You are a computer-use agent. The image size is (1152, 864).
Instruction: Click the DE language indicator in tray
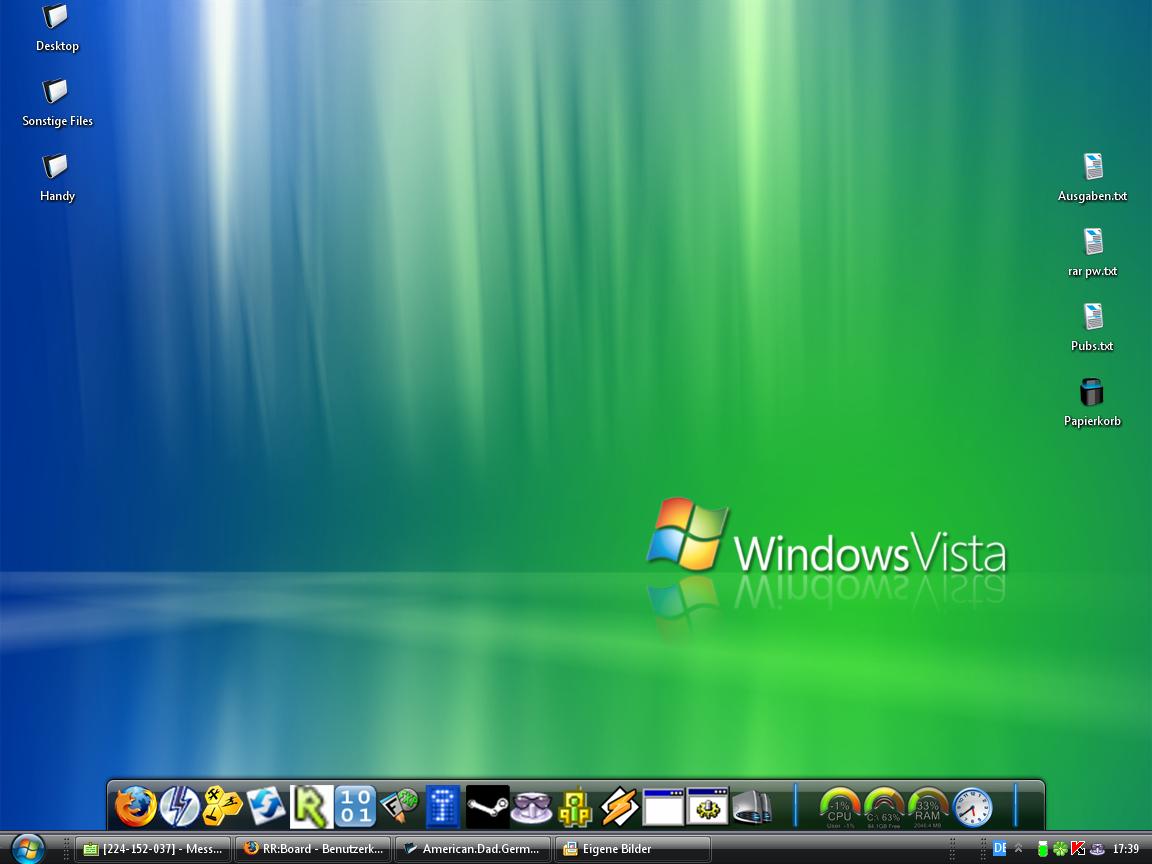click(x=1000, y=849)
